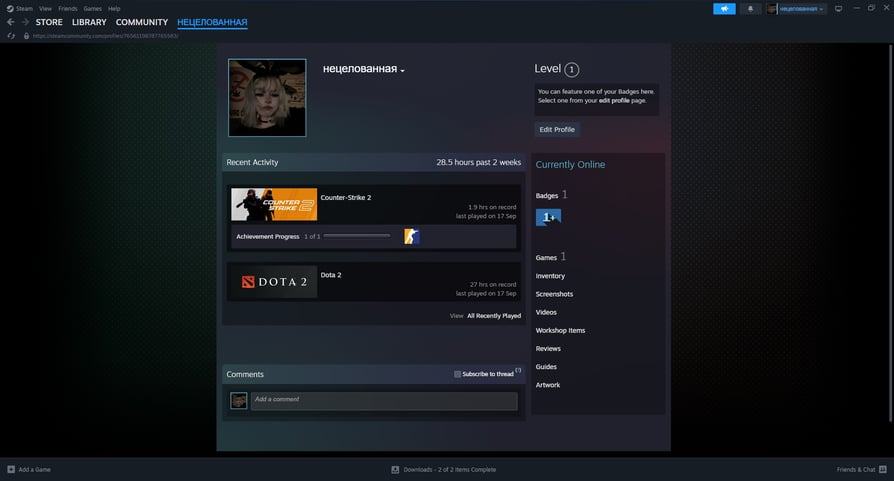Click the Counter-Strike 2 title link
The image size is (894, 481).
tap(346, 198)
